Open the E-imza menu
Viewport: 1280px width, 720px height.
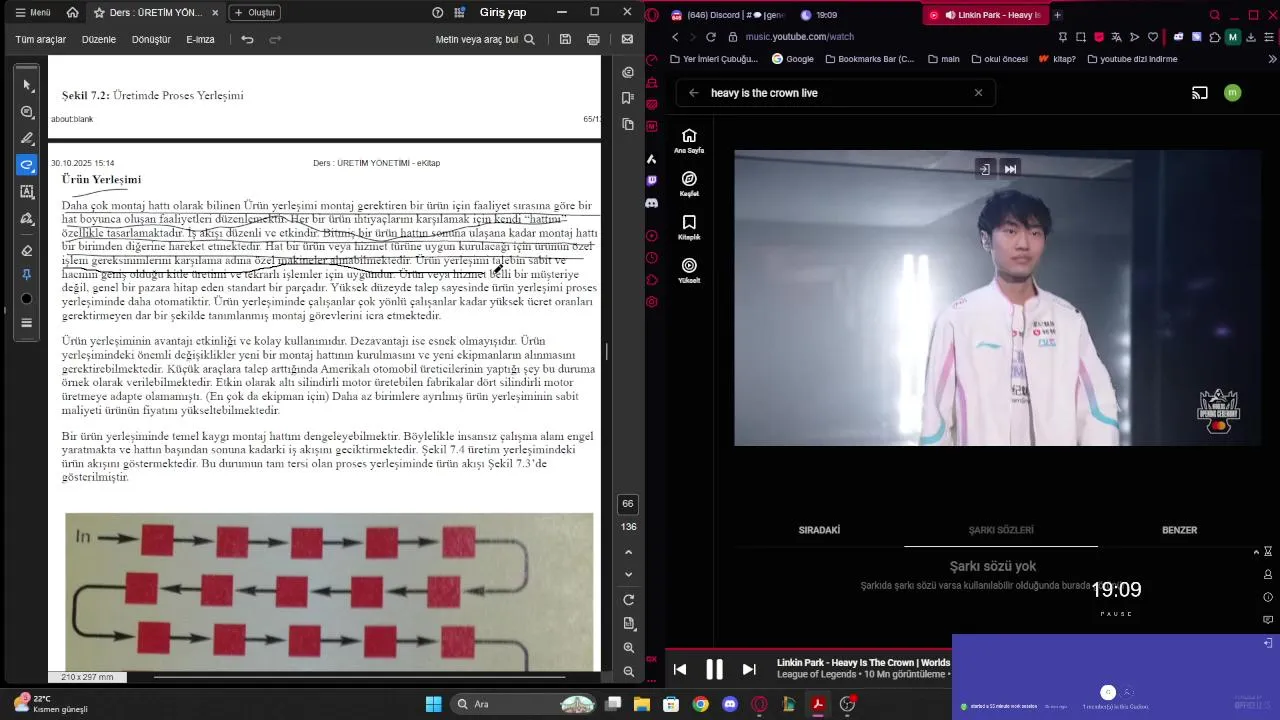click(200, 39)
